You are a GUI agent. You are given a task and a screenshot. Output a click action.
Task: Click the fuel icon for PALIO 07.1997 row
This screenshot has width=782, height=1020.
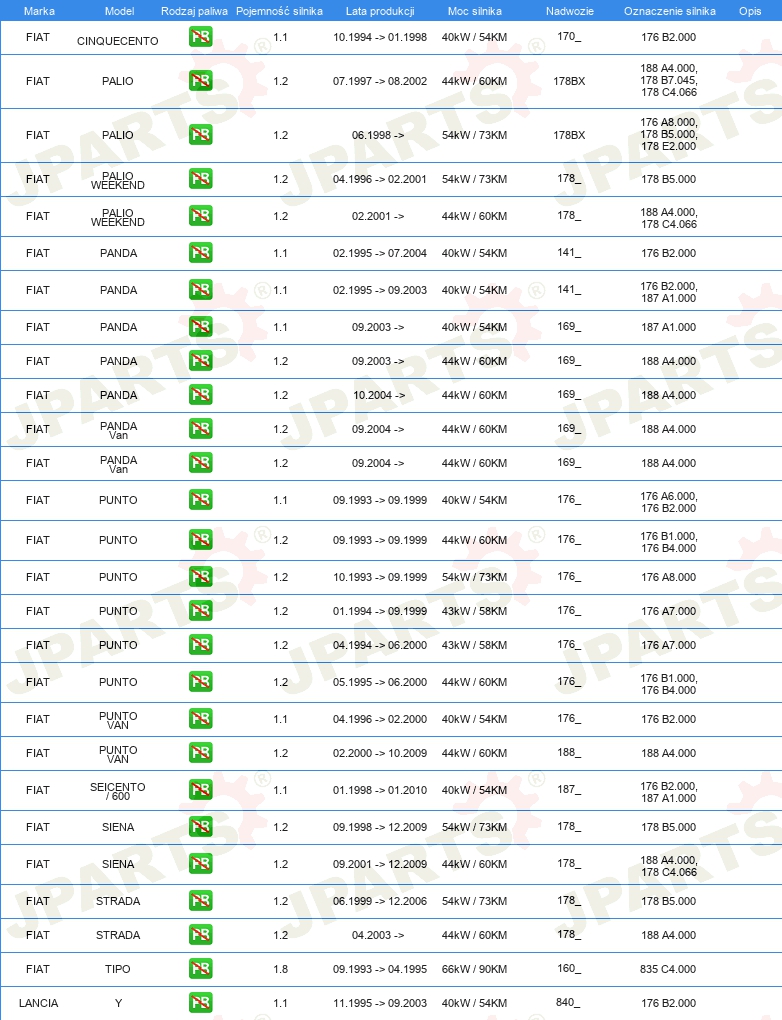click(200, 81)
